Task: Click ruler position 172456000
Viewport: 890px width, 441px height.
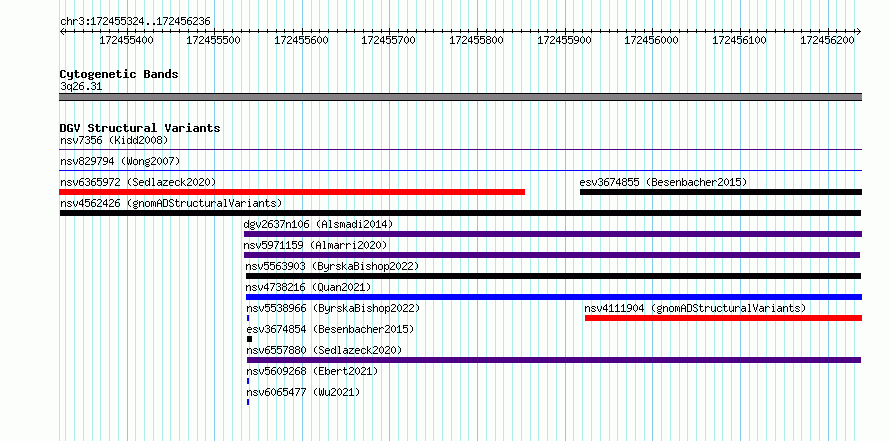Action: pos(652,40)
